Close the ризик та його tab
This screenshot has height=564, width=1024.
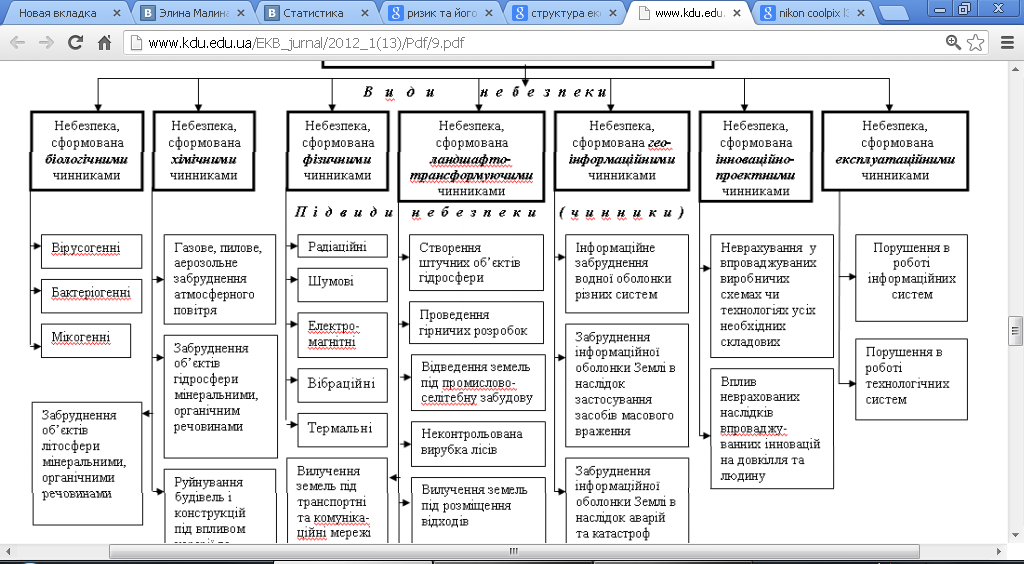[489, 13]
